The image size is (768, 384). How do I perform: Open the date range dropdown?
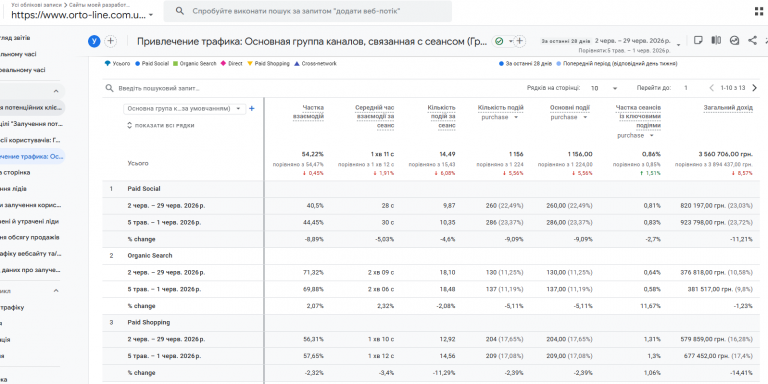tap(678, 45)
